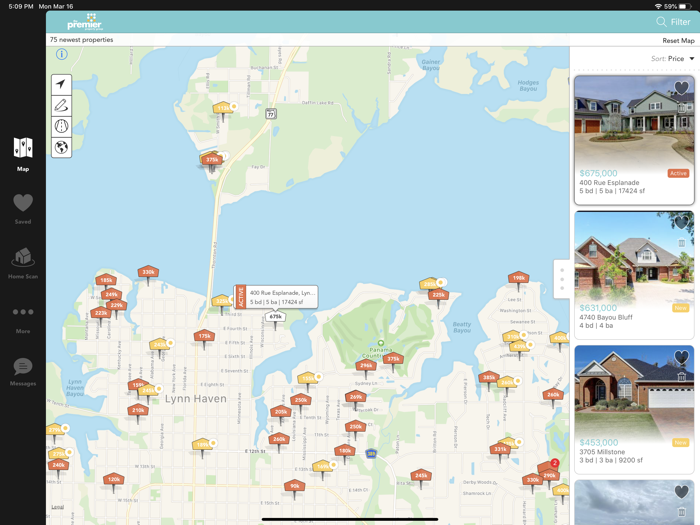Select the 113k map pin

point(223,108)
